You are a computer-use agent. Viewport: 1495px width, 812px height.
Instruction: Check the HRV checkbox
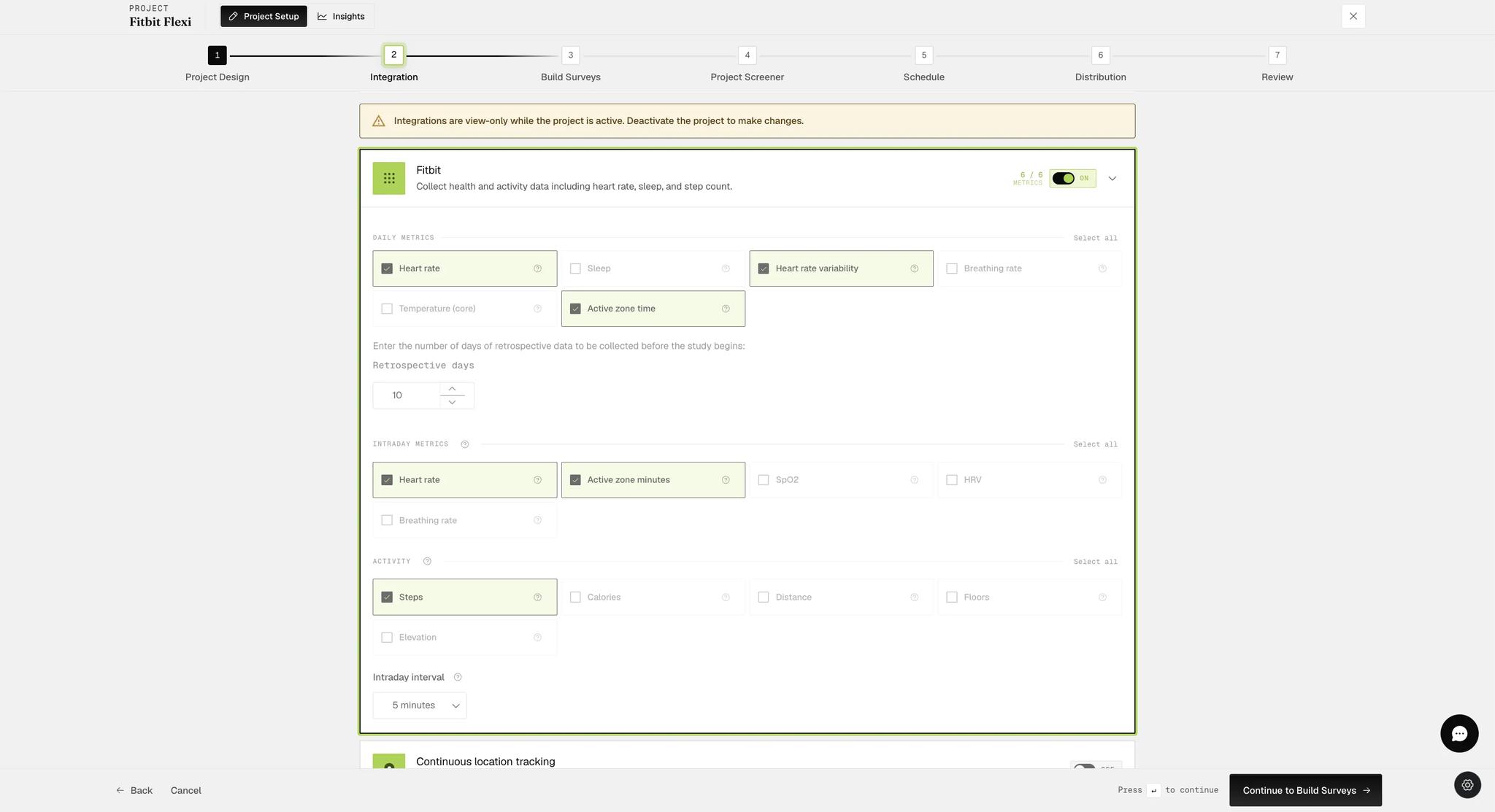pos(952,480)
